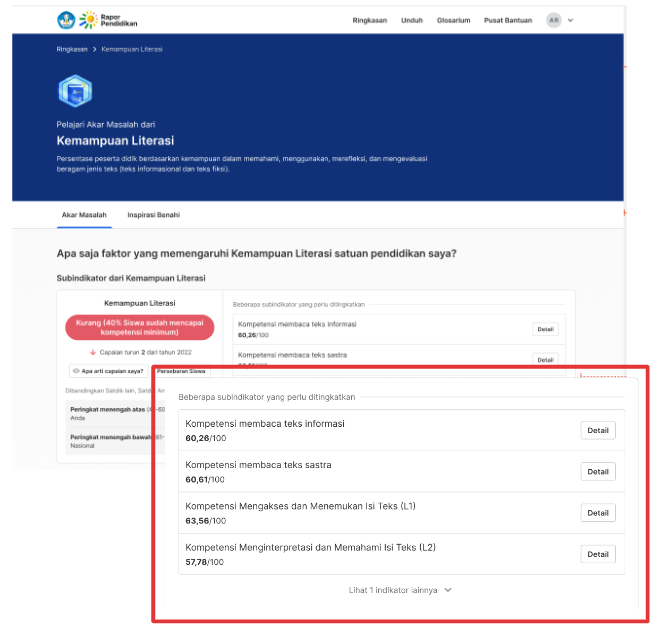657x630 pixels.
Task: Click Capaian turun 2 dari tahun 2022 text
Action: coord(145,352)
